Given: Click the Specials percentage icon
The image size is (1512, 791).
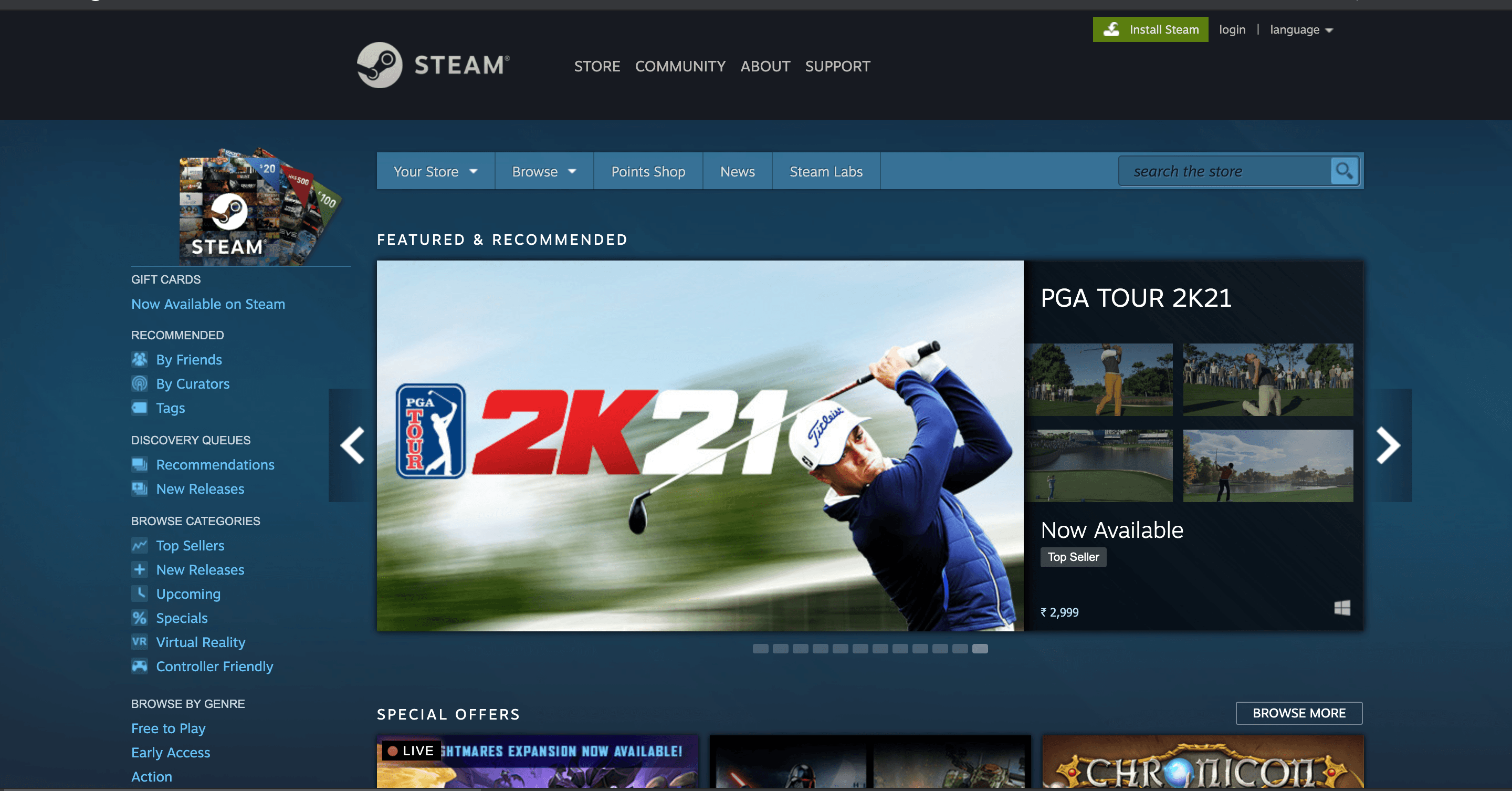Looking at the screenshot, I should click(140, 617).
